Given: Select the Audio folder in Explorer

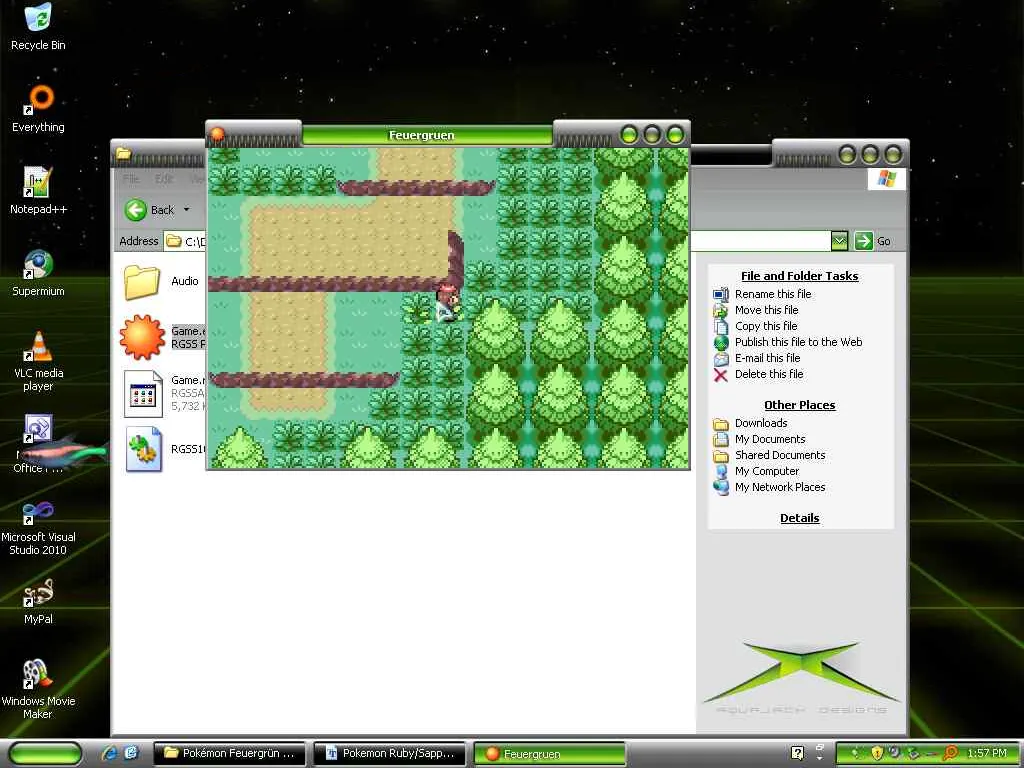Looking at the screenshot, I should point(142,282).
